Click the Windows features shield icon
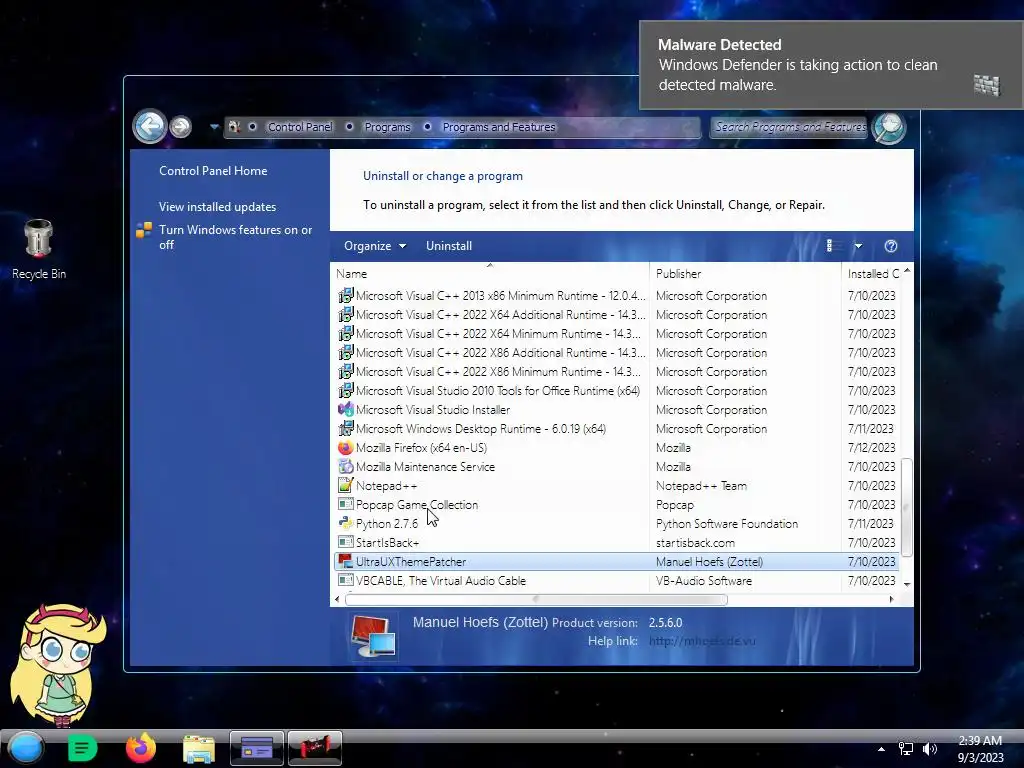The height and width of the screenshot is (768, 1024). pos(144,230)
